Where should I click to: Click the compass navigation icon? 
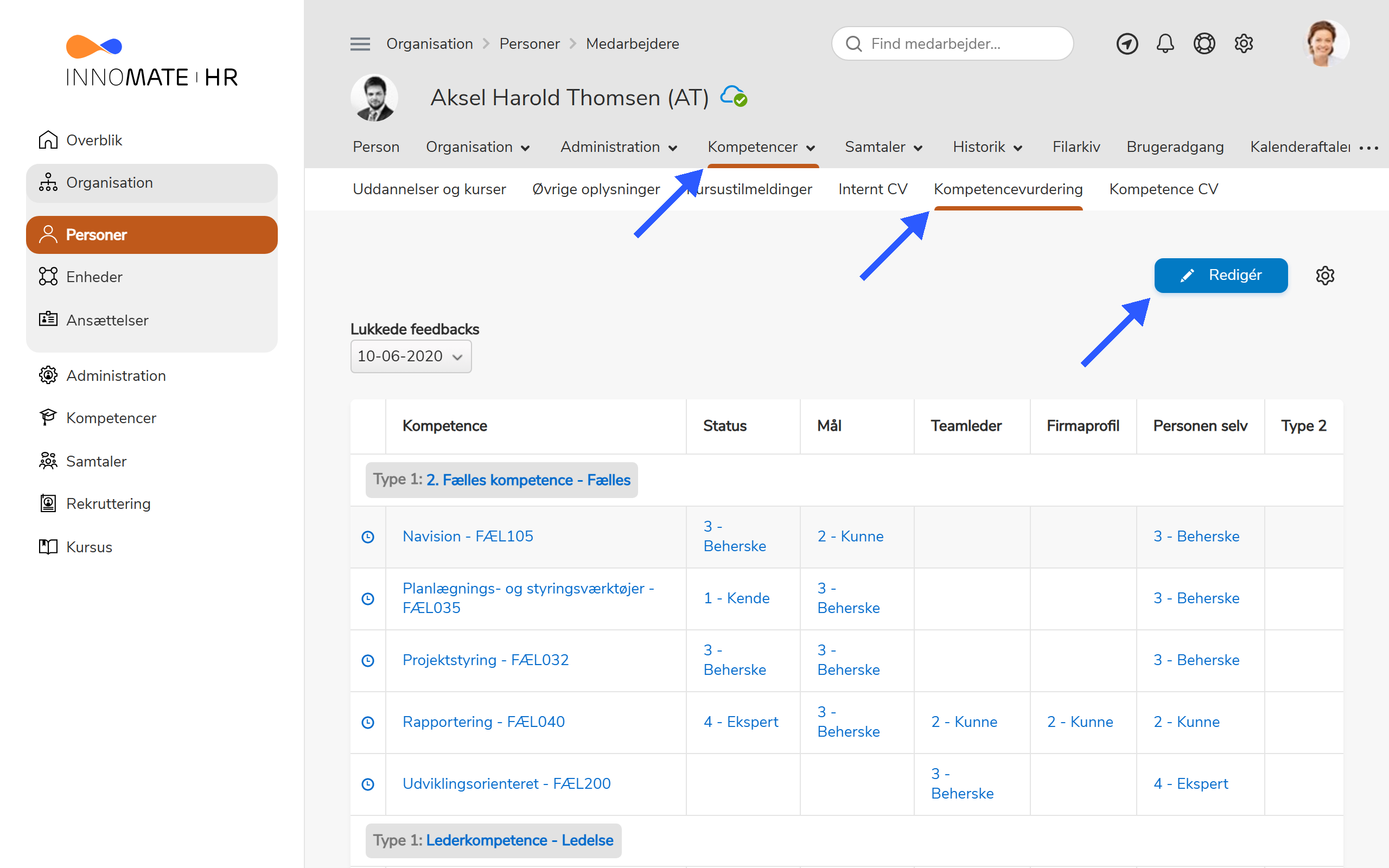[1127, 43]
